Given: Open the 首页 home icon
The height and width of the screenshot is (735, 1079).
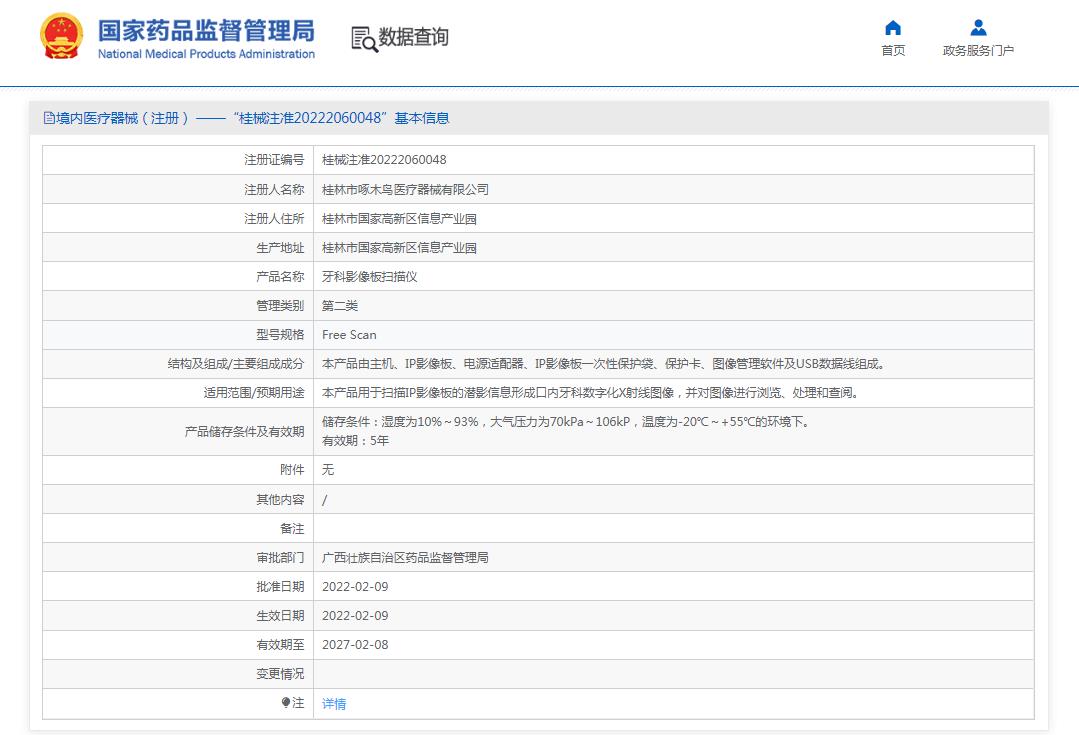Looking at the screenshot, I should 893,28.
